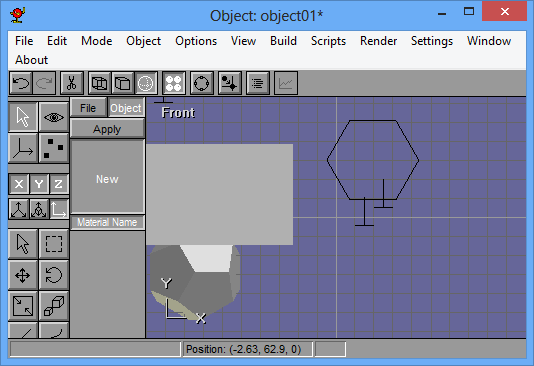Image resolution: width=534 pixels, height=366 pixels.
Task: Toggle the Y axis lock
Action: [39, 184]
